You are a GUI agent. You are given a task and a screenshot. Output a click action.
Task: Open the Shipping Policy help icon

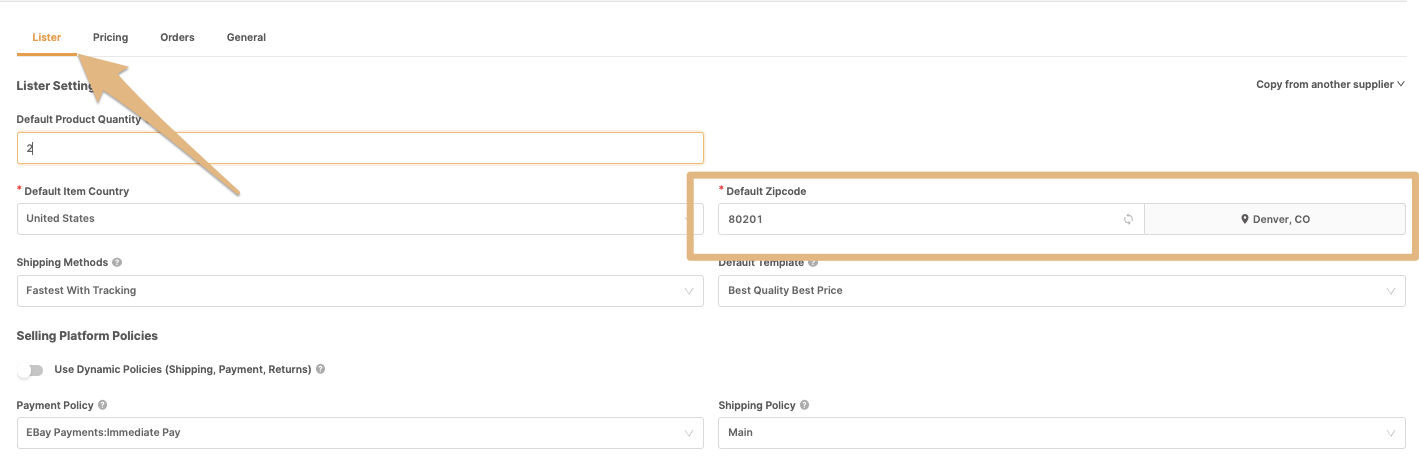click(x=805, y=405)
